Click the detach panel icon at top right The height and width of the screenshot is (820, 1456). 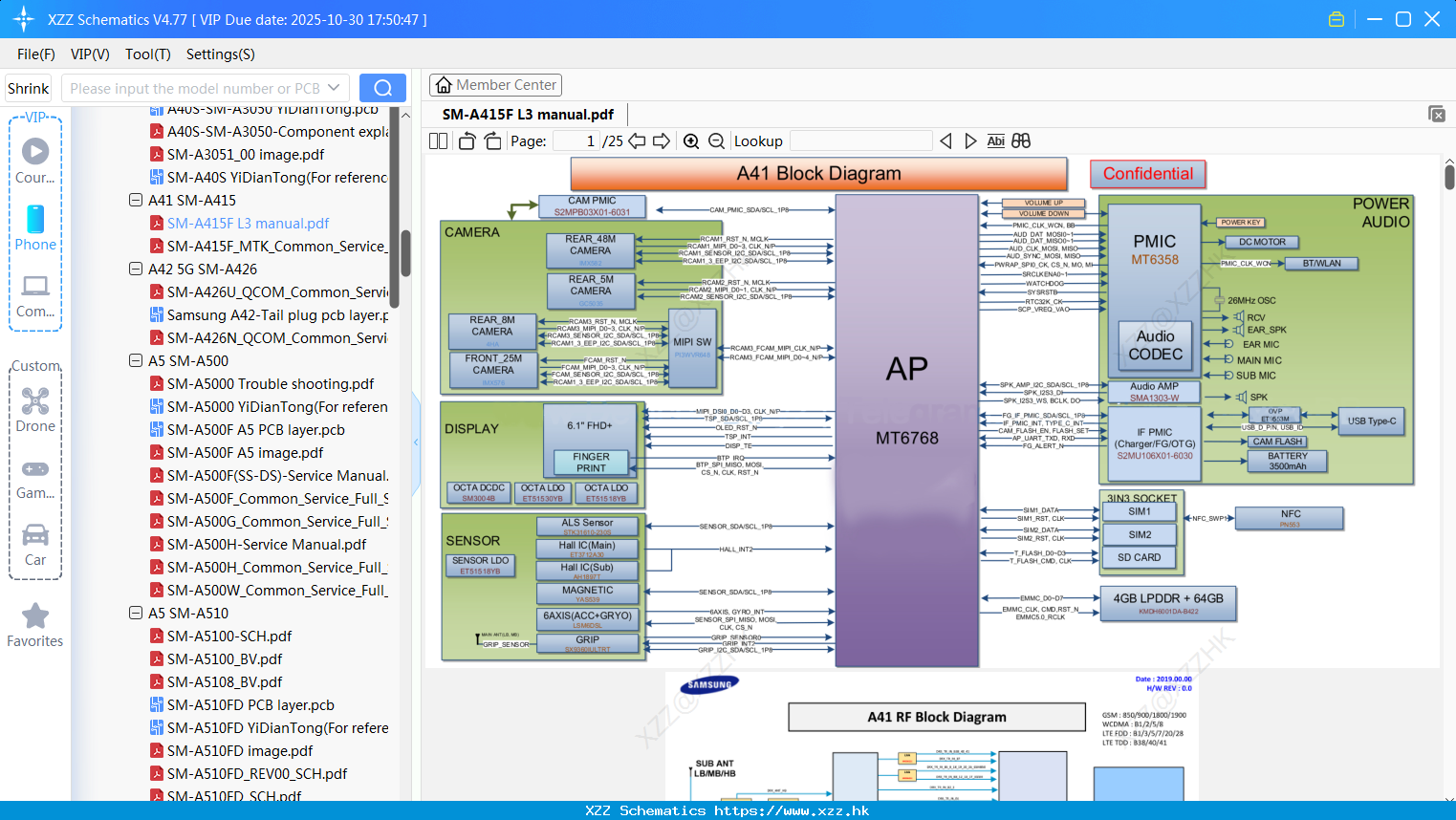pyautogui.click(x=1437, y=114)
